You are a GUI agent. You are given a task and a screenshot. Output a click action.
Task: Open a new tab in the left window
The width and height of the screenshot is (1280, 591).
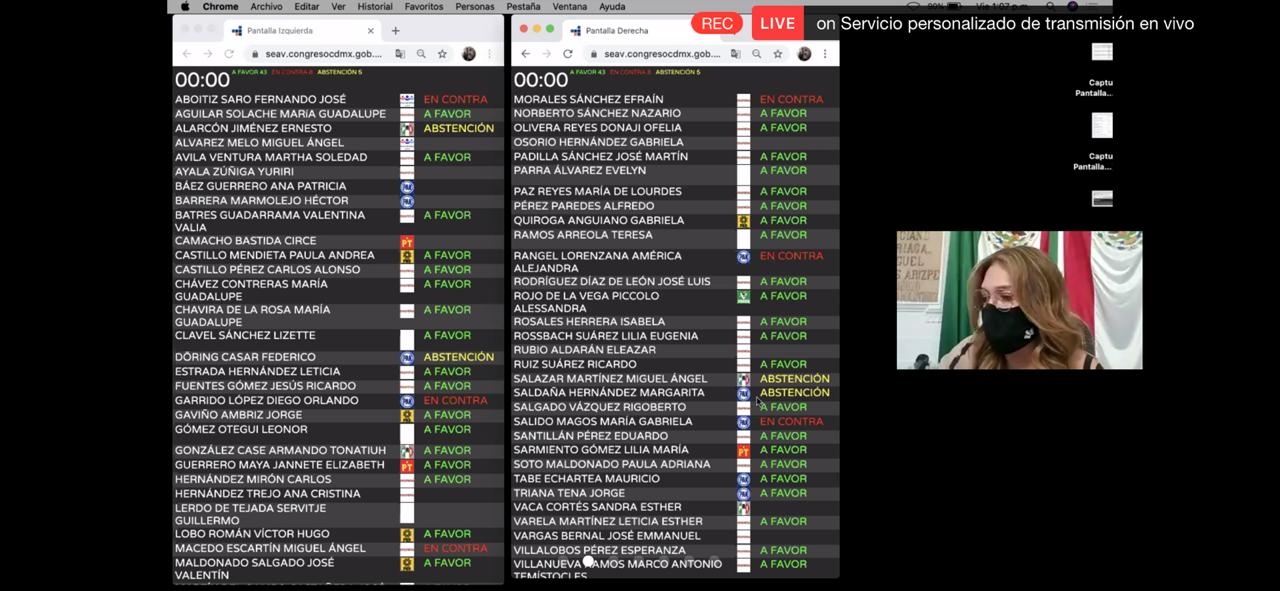tap(395, 31)
